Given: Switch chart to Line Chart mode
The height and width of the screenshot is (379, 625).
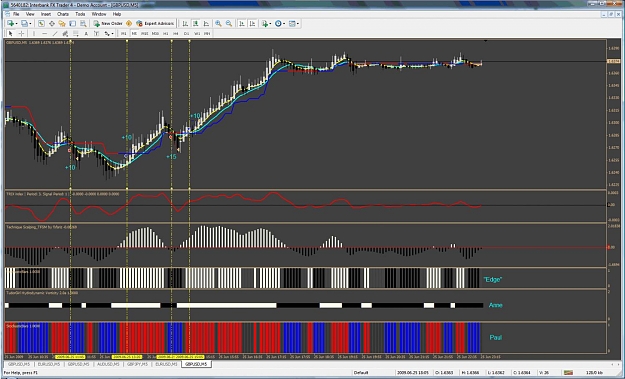Looking at the screenshot, I should (x=206, y=24).
